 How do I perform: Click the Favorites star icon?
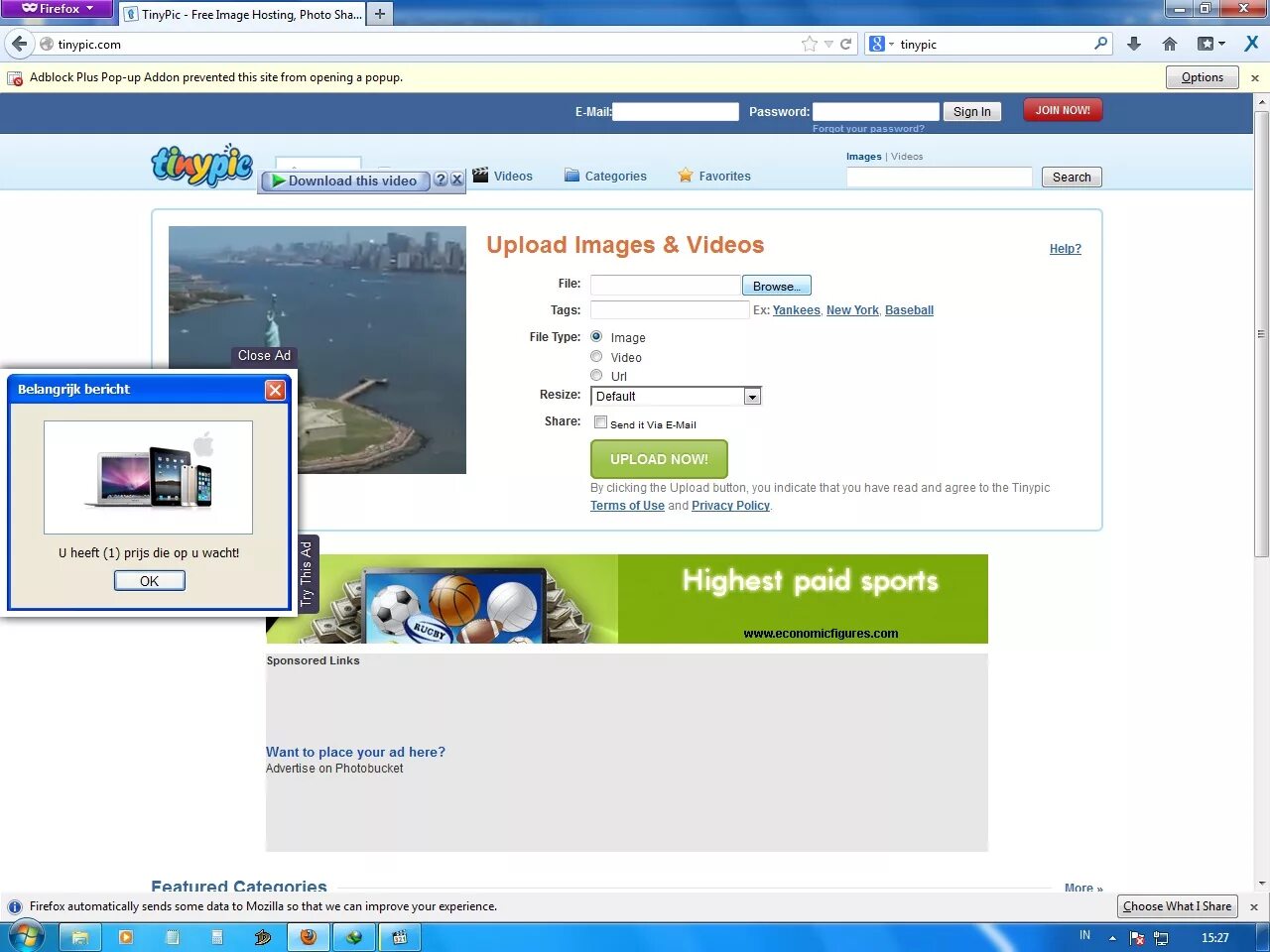pyautogui.click(x=686, y=176)
